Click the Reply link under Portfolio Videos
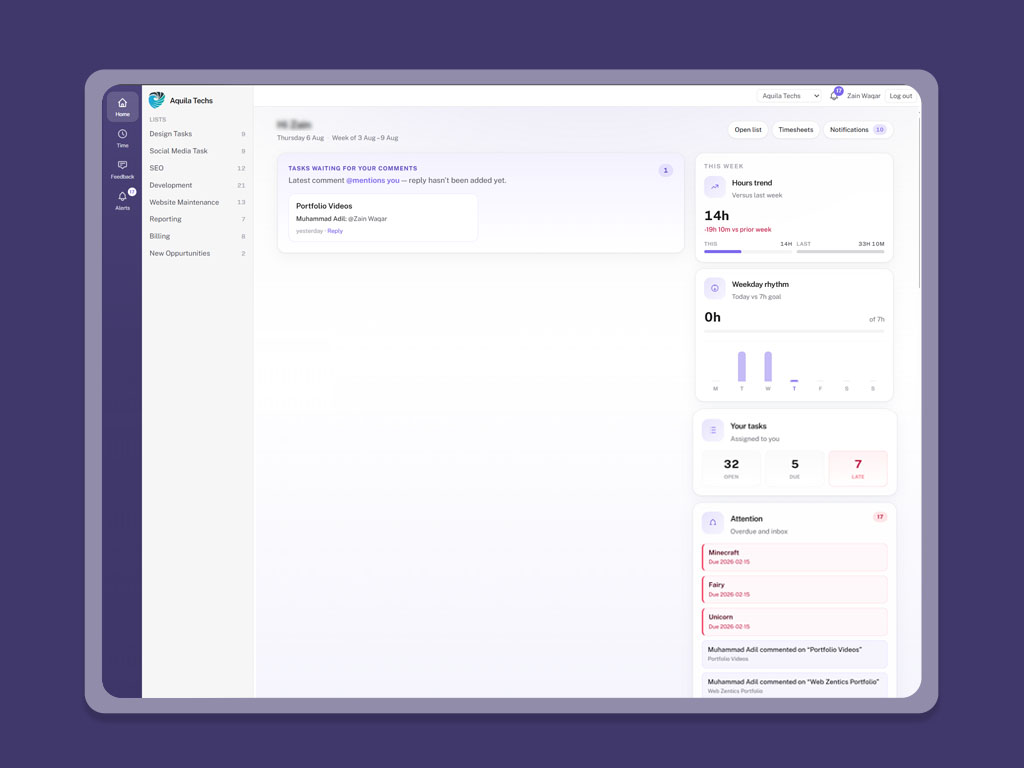 [x=335, y=231]
